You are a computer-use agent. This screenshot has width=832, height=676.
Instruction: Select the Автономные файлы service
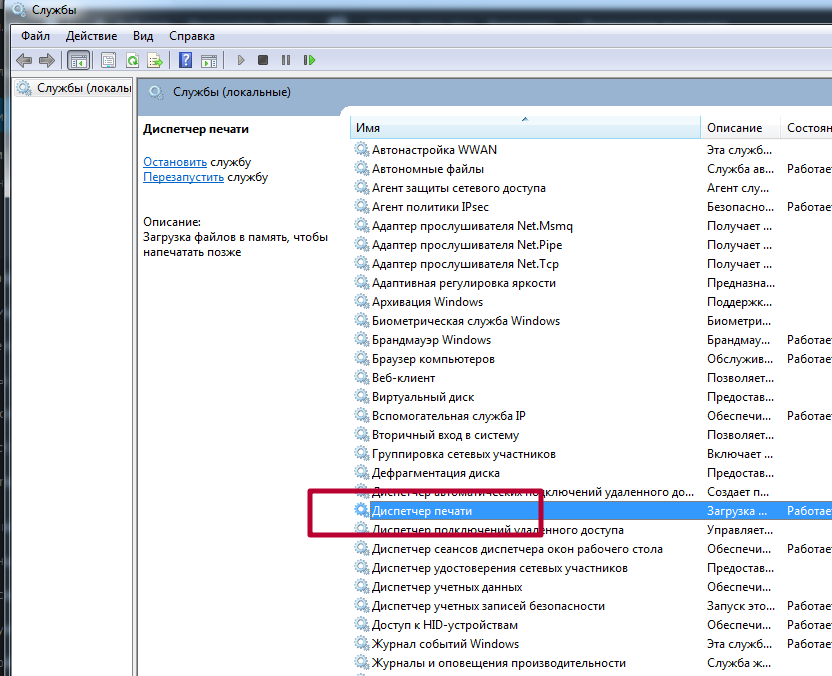click(428, 169)
